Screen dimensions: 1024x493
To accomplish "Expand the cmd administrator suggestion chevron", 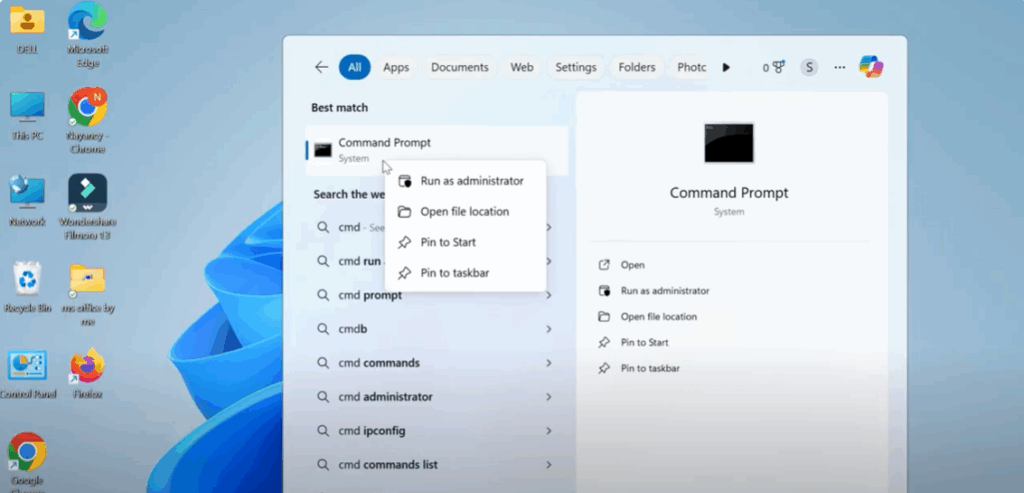I will point(549,397).
